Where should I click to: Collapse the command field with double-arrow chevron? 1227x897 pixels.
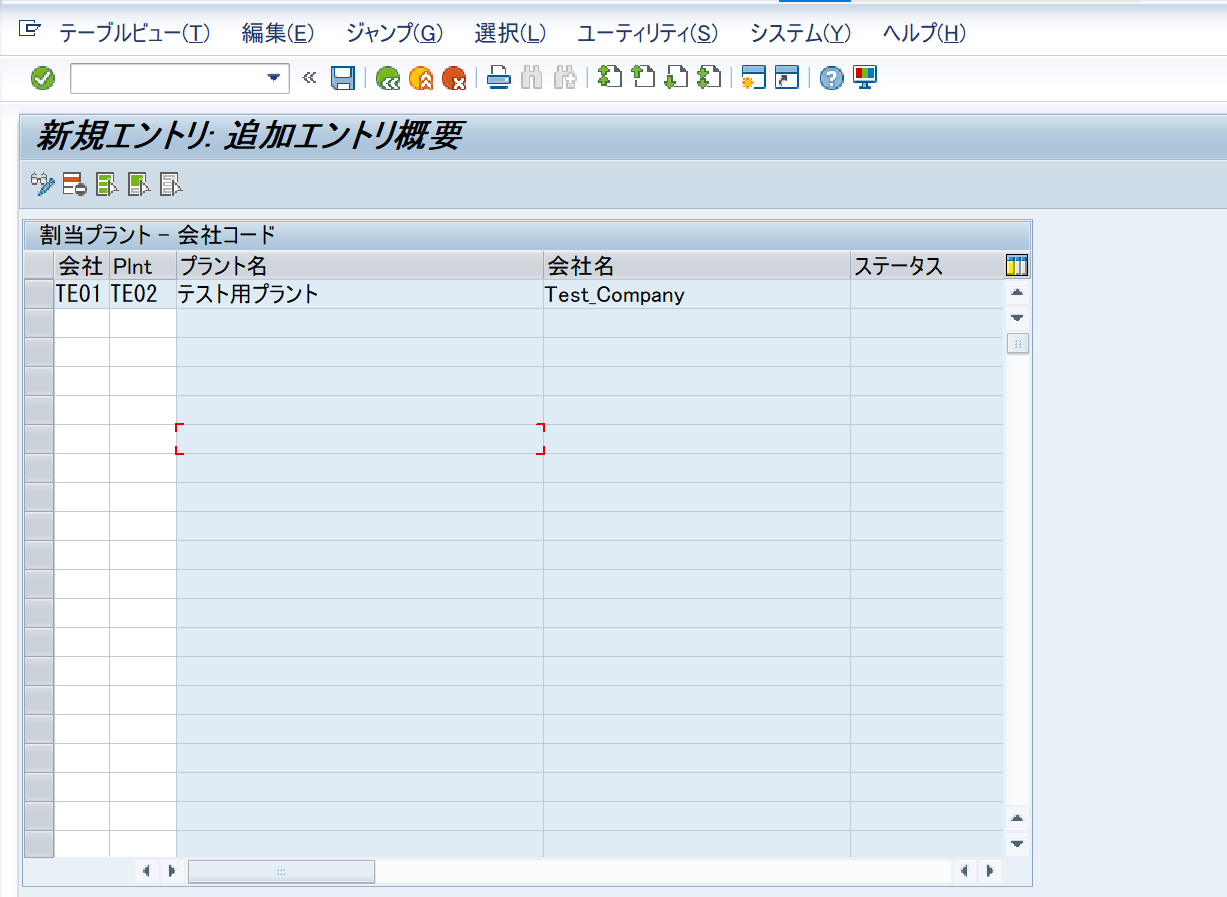[x=308, y=78]
